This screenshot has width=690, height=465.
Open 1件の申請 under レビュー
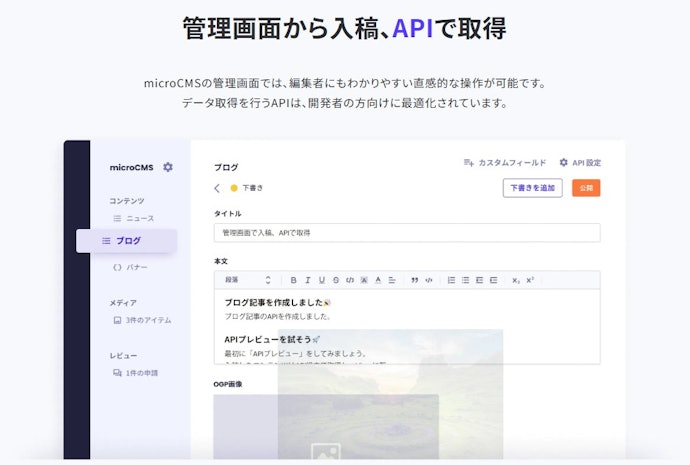pyautogui.click(x=136, y=373)
